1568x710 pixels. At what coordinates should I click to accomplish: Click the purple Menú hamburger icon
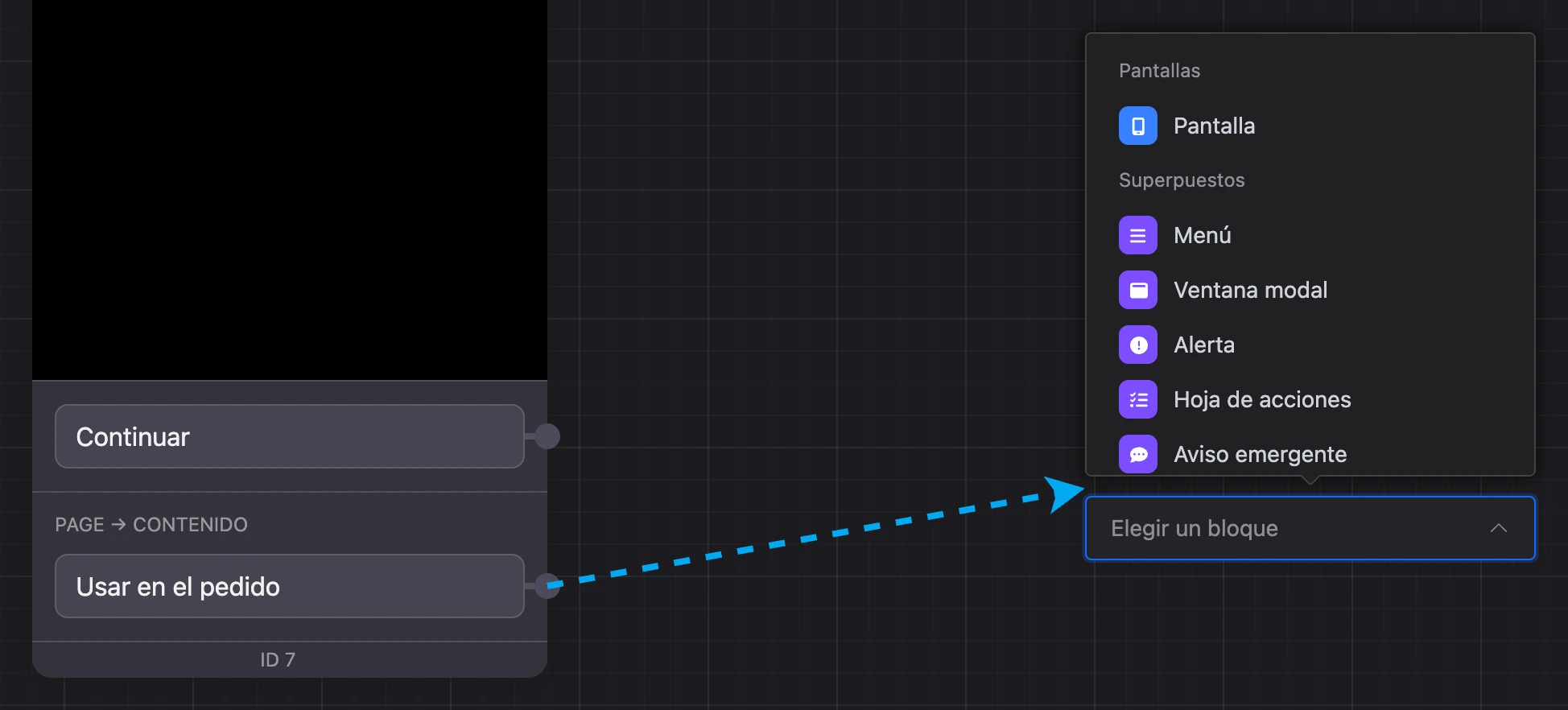[1137, 235]
